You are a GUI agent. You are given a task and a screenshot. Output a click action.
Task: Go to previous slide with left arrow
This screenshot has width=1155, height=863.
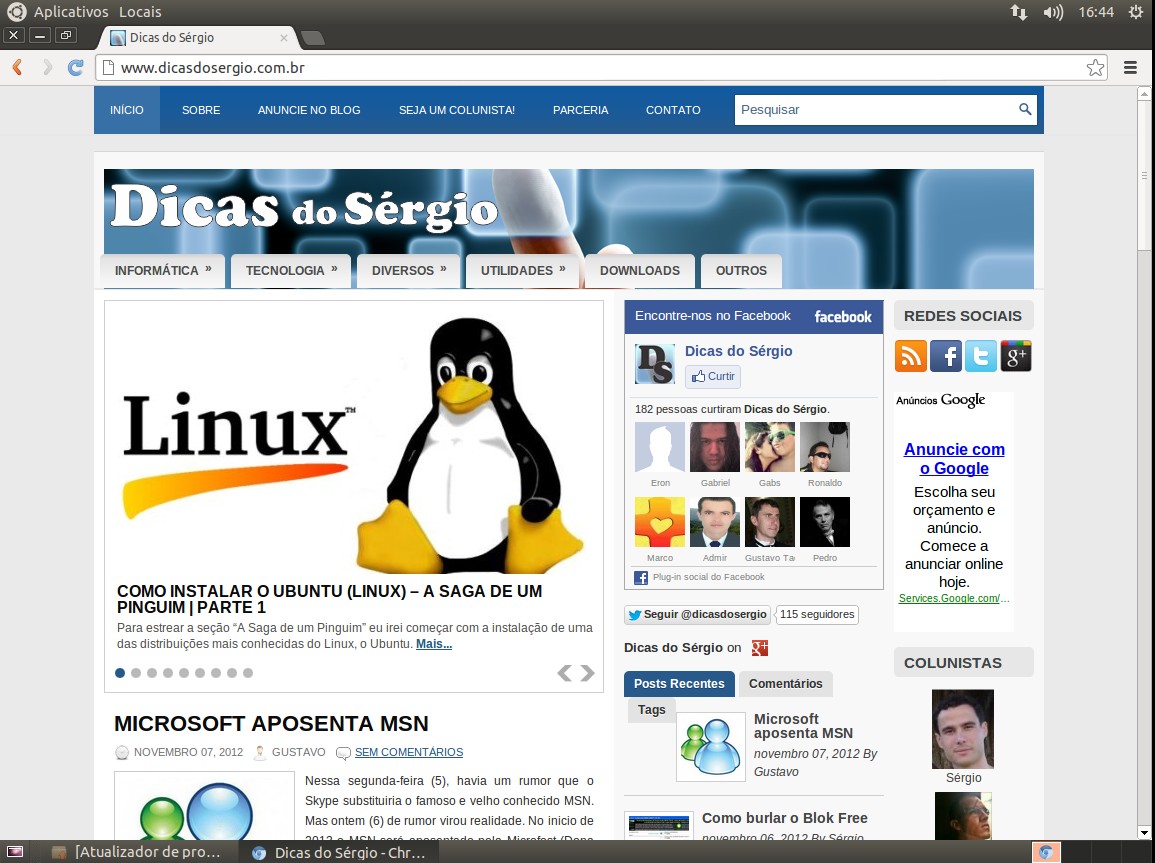[x=565, y=673]
